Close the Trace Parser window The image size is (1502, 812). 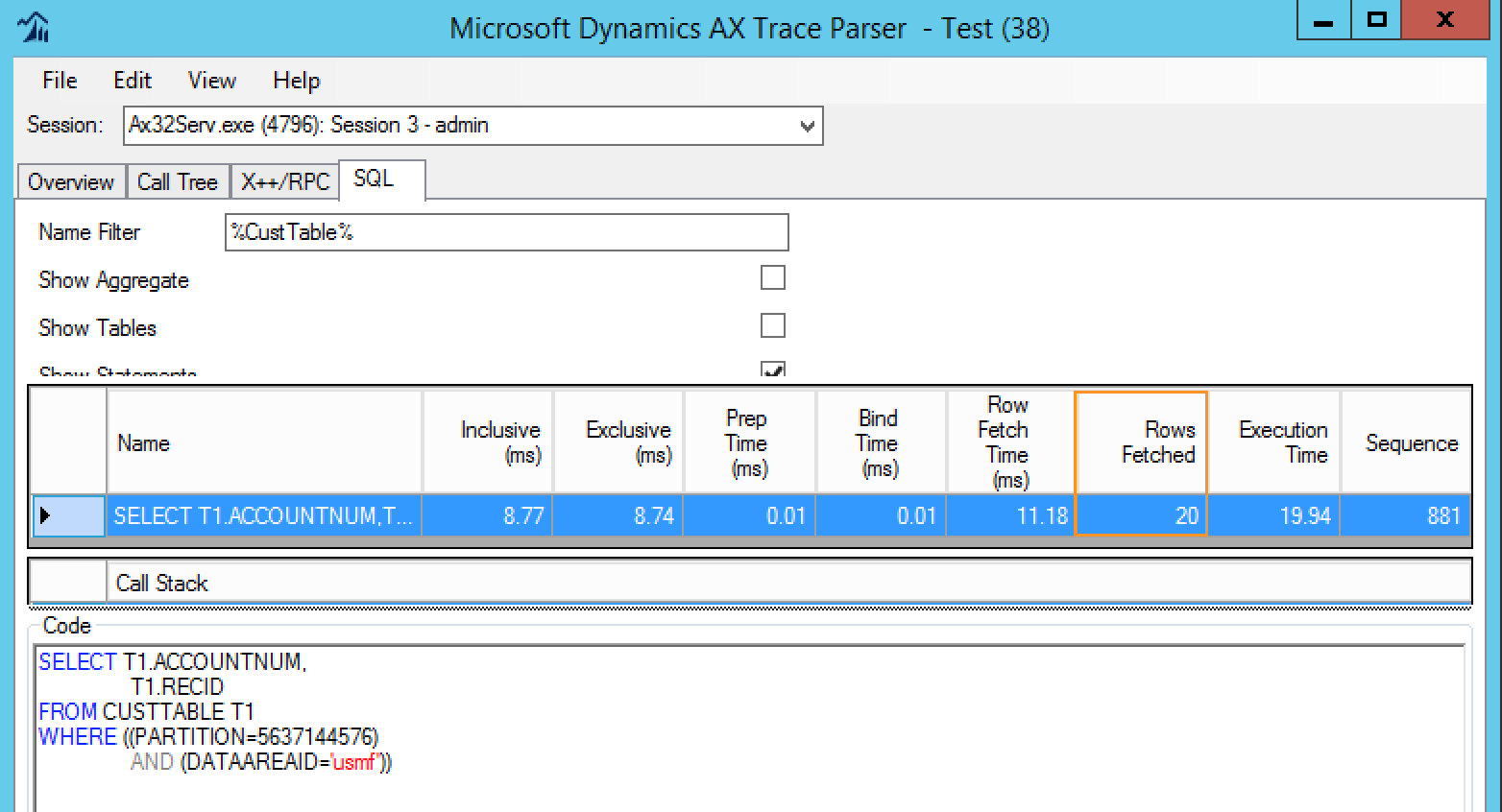(x=1445, y=20)
